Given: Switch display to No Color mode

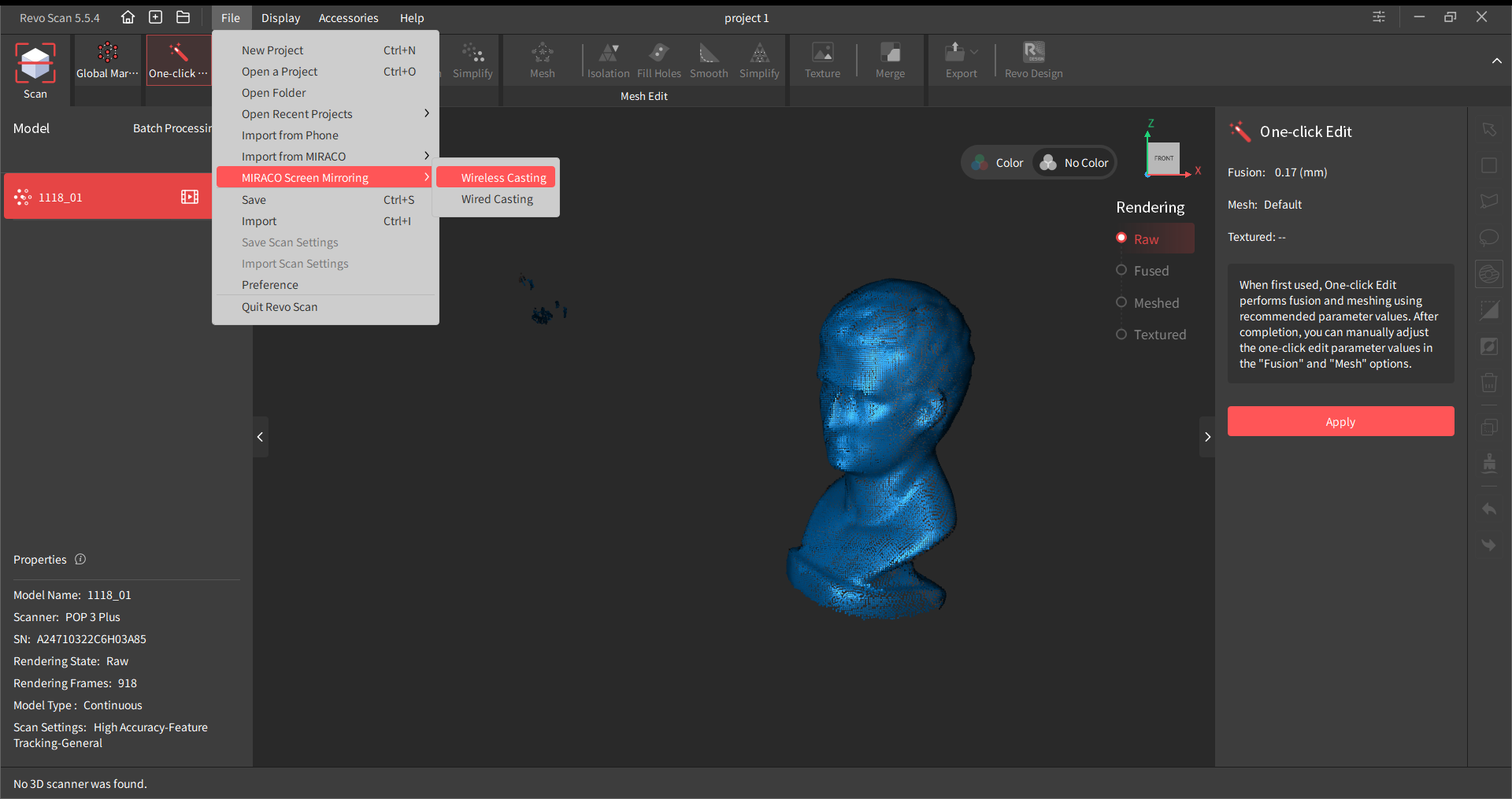Looking at the screenshot, I should (x=1074, y=163).
